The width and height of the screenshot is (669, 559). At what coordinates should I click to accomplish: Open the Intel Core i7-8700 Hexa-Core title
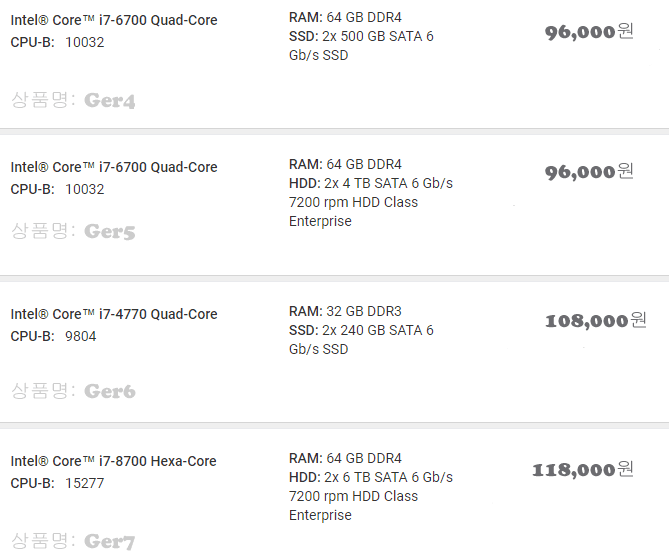(114, 461)
